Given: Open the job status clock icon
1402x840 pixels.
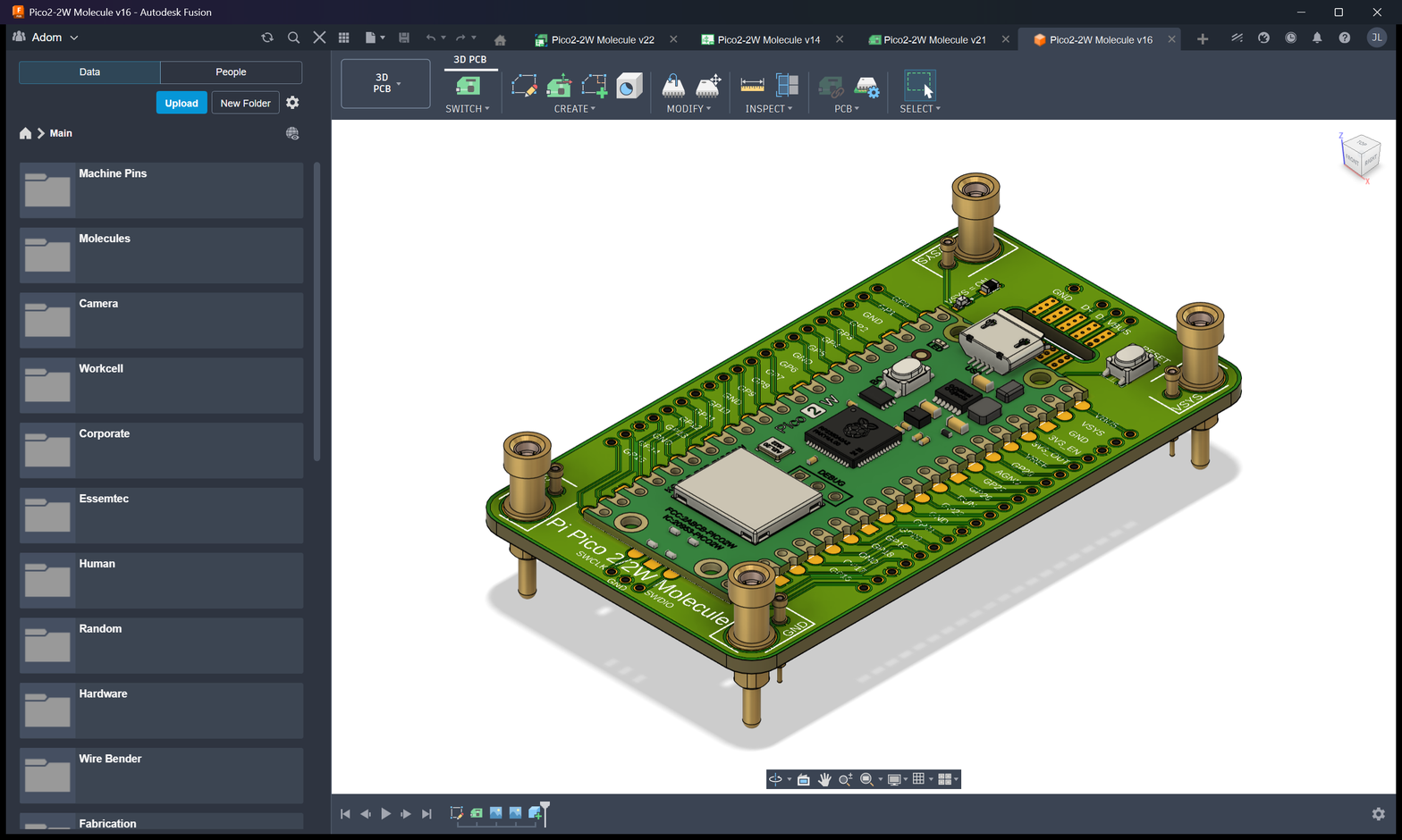Looking at the screenshot, I should click(1290, 38).
